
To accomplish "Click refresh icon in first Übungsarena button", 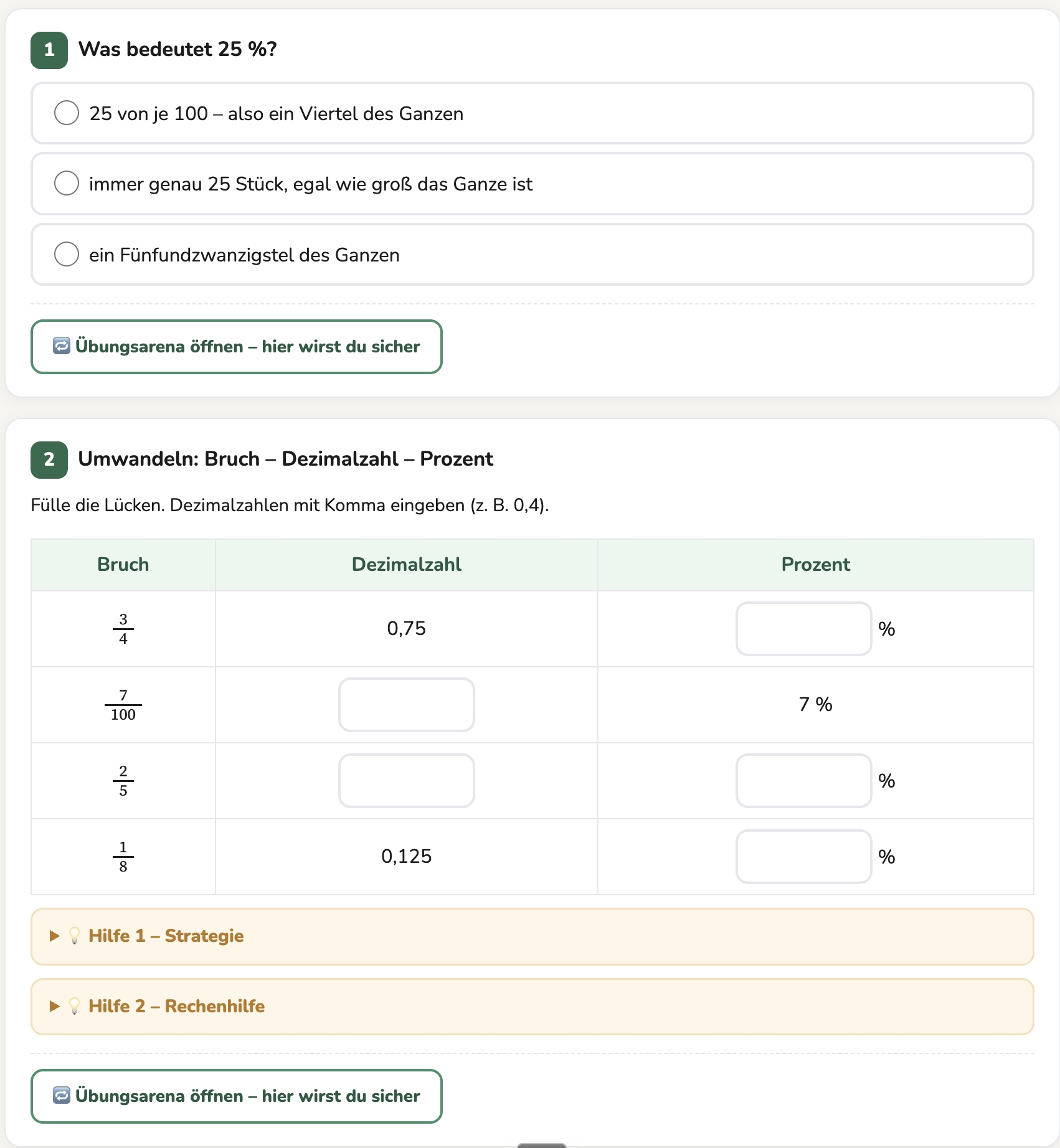I will [x=62, y=346].
